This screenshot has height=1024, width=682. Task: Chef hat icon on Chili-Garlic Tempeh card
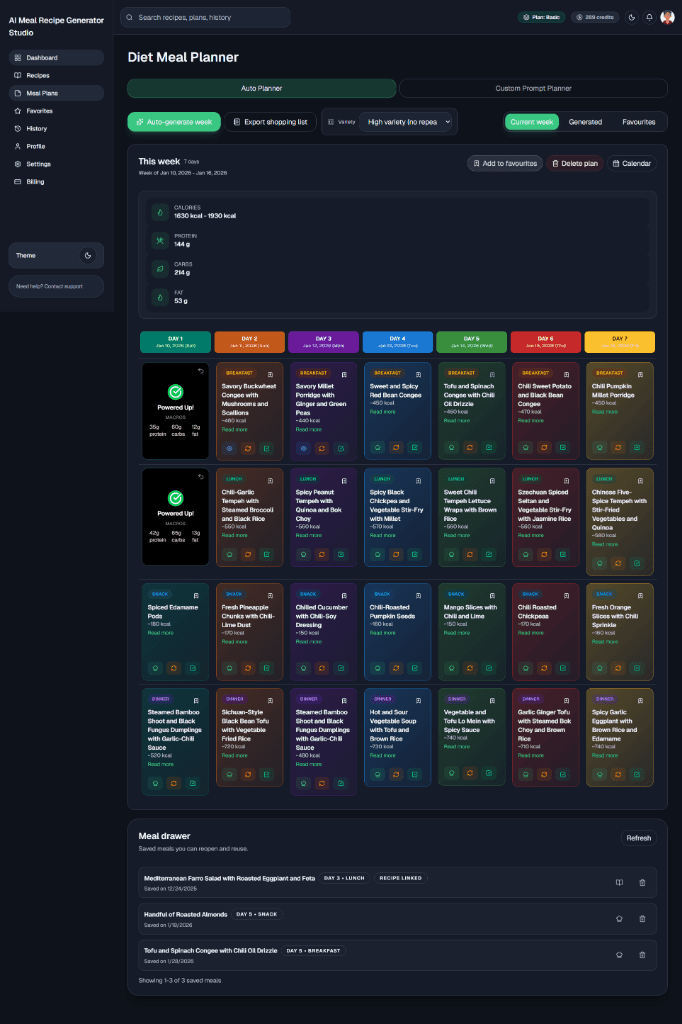click(x=229, y=554)
